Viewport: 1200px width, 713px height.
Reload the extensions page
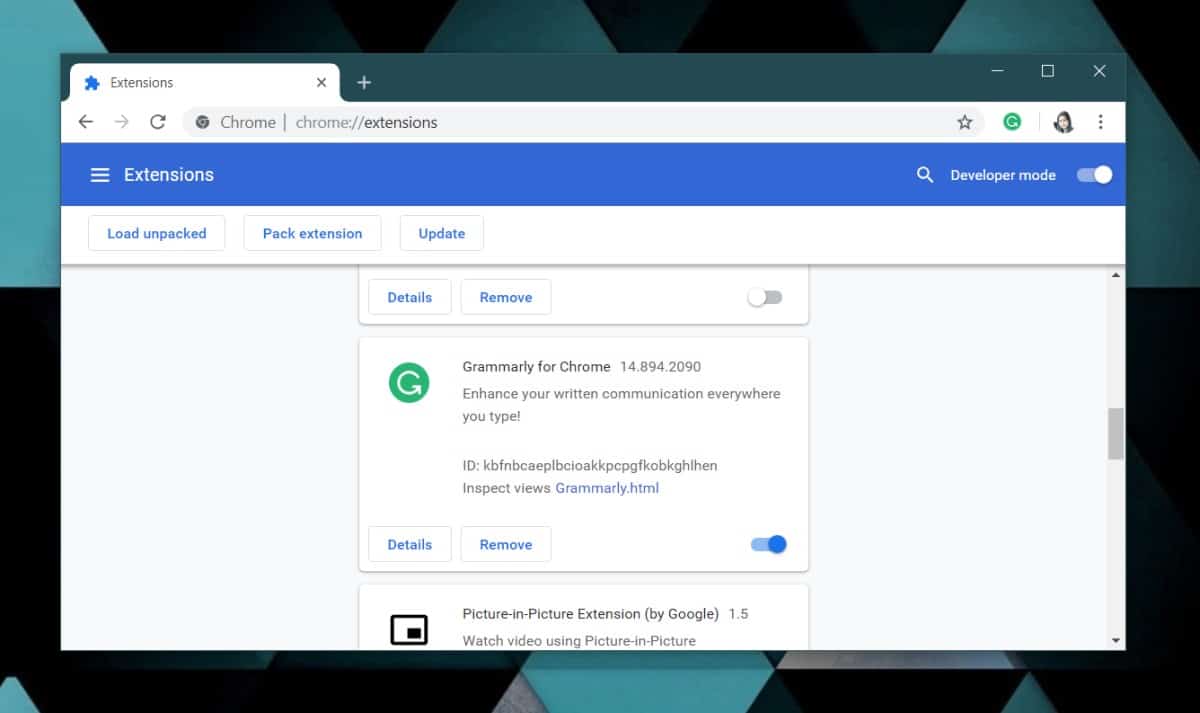(158, 121)
